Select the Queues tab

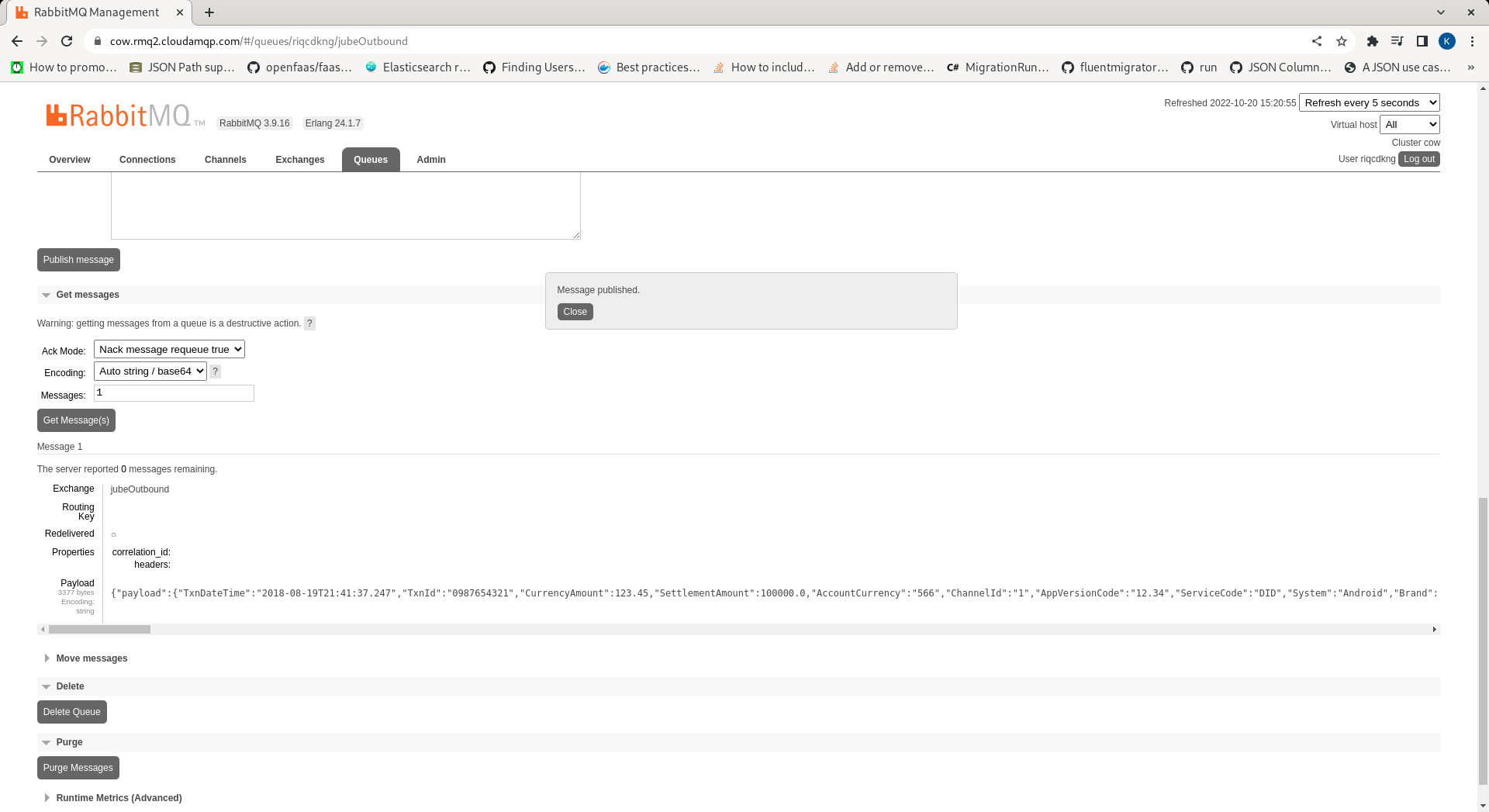pos(371,160)
